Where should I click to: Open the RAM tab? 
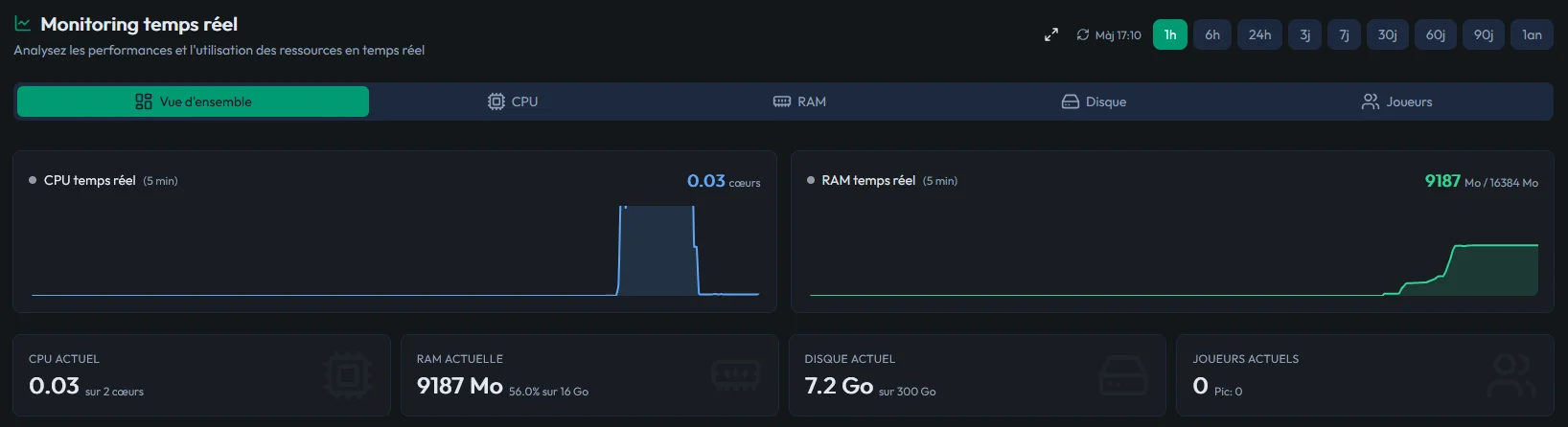tap(799, 101)
